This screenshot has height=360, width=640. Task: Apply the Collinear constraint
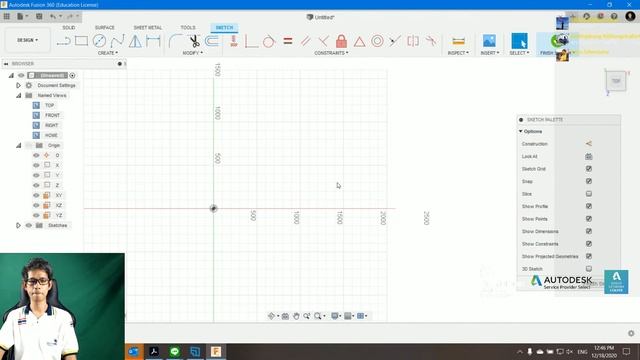(395, 41)
